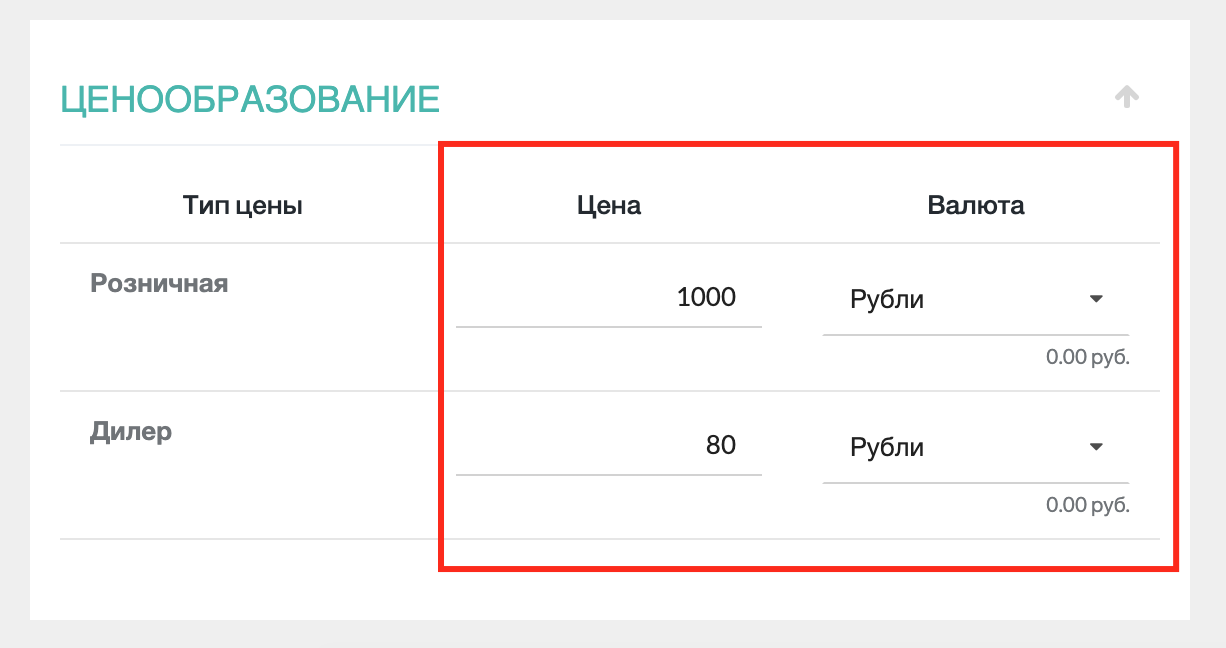Click Рубли text in Розничная row
The height and width of the screenshot is (648, 1226).
coord(886,299)
